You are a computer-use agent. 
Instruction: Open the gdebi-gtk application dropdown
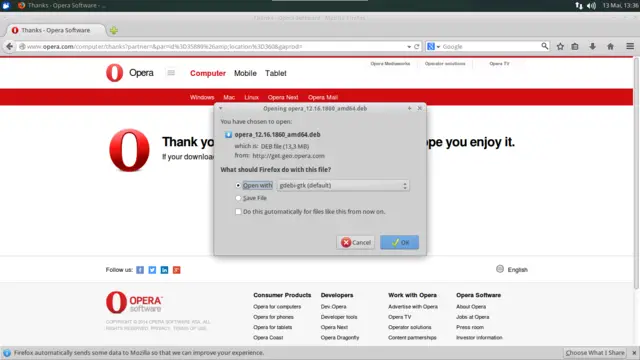[343, 185]
